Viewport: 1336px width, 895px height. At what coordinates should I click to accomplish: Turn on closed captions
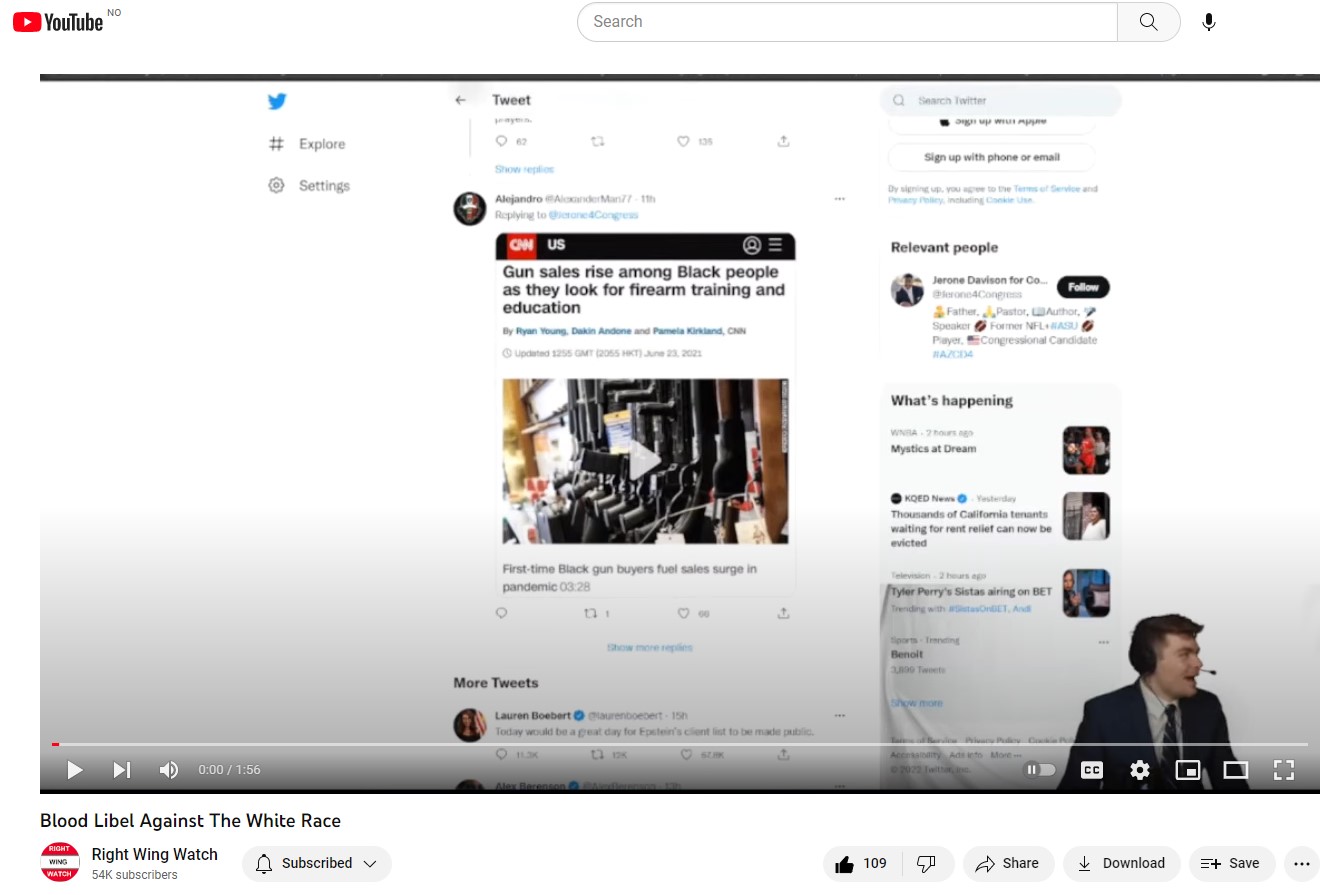1092,770
